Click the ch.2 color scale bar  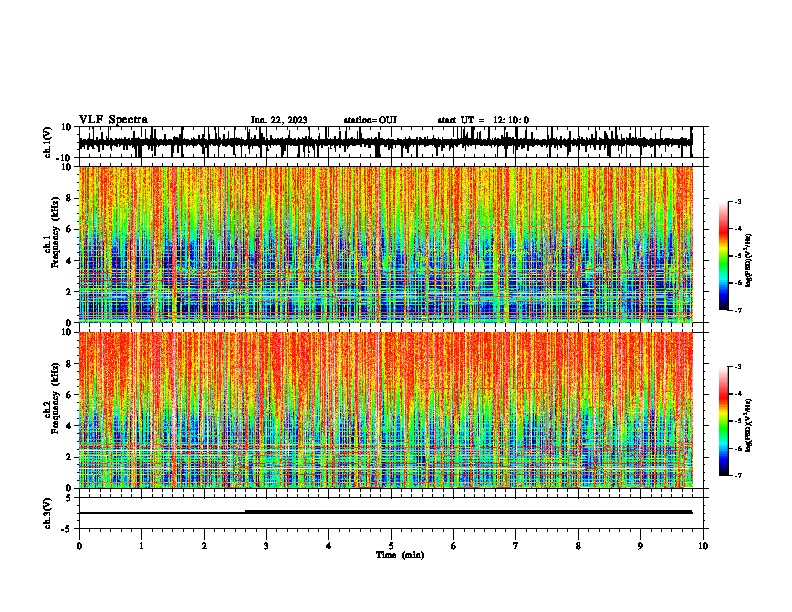tap(724, 421)
